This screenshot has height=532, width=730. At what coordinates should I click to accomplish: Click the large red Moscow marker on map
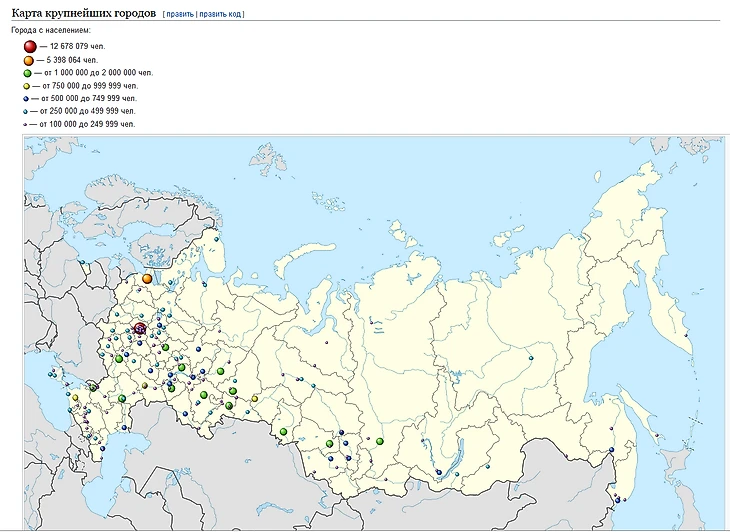140,327
